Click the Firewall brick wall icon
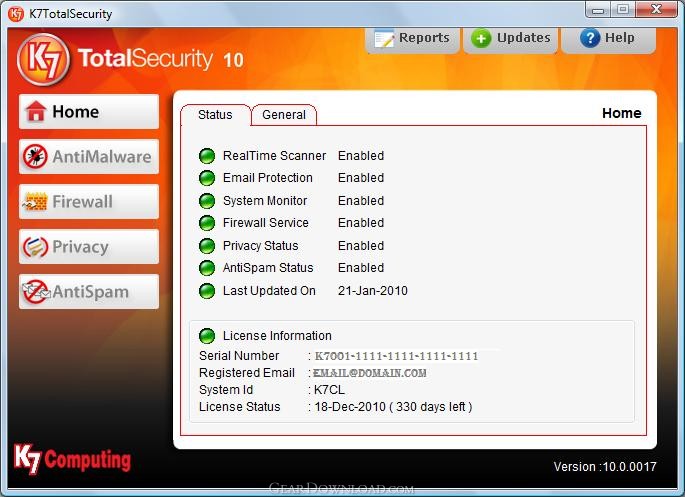 [x=35, y=202]
